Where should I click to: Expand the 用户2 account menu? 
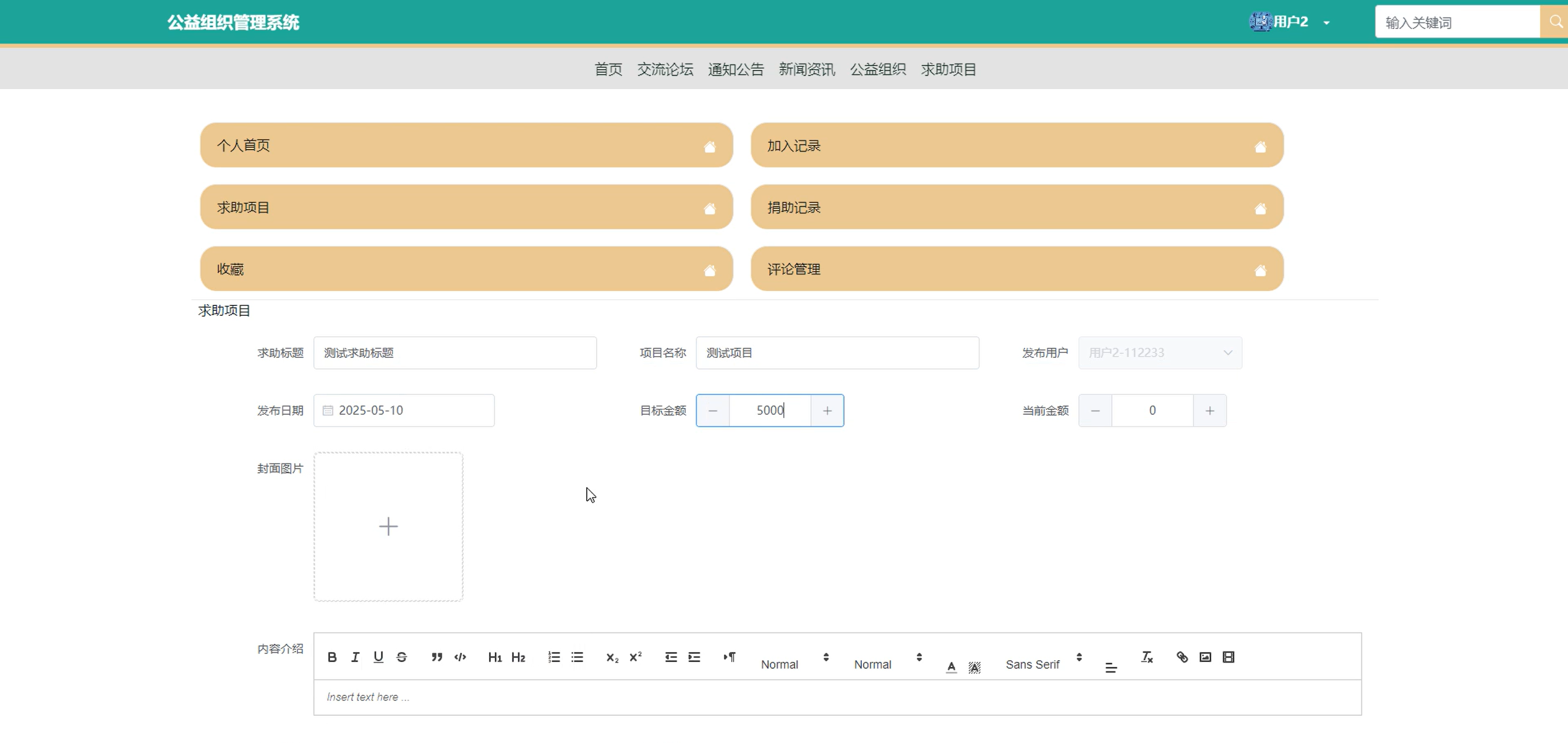1290,22
